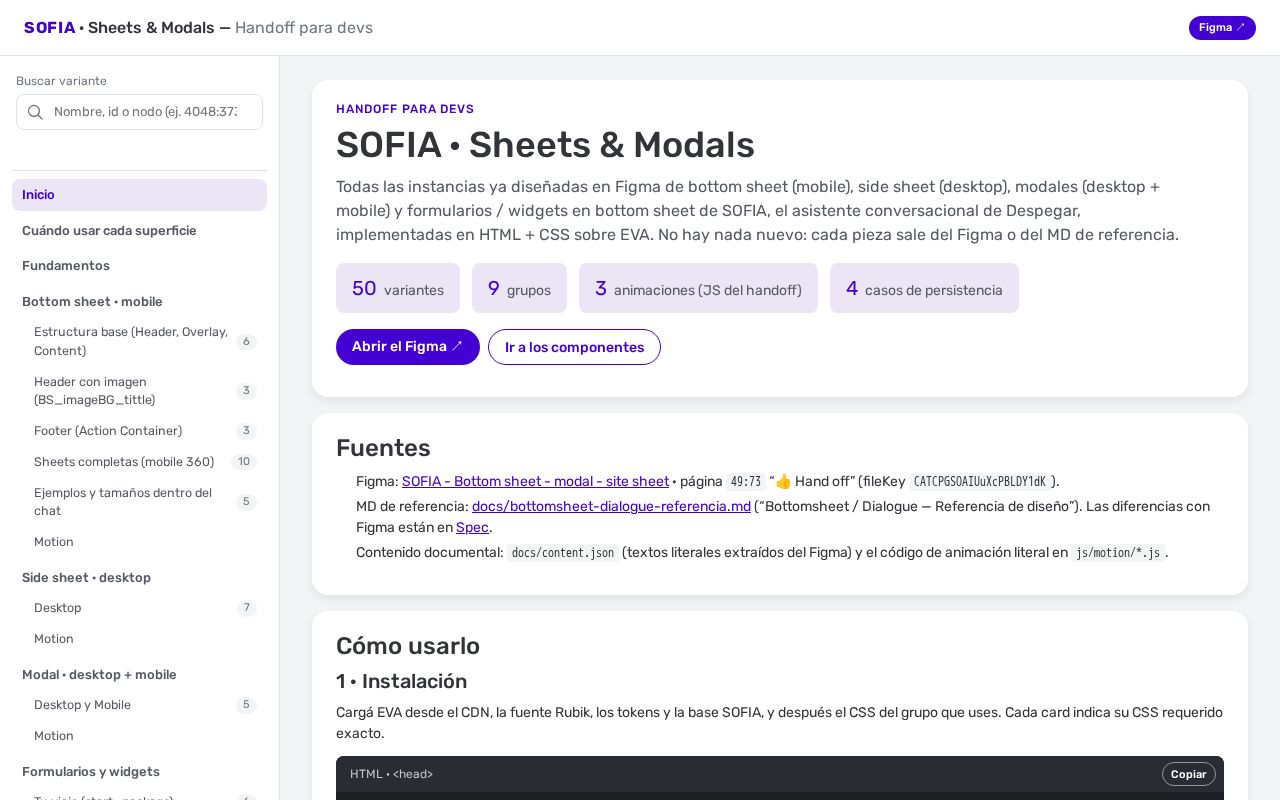Open Motion under Modal • desktop + mobile
Image resolution: width=1280 pixels, height=800 pixels.
[139, 736]
